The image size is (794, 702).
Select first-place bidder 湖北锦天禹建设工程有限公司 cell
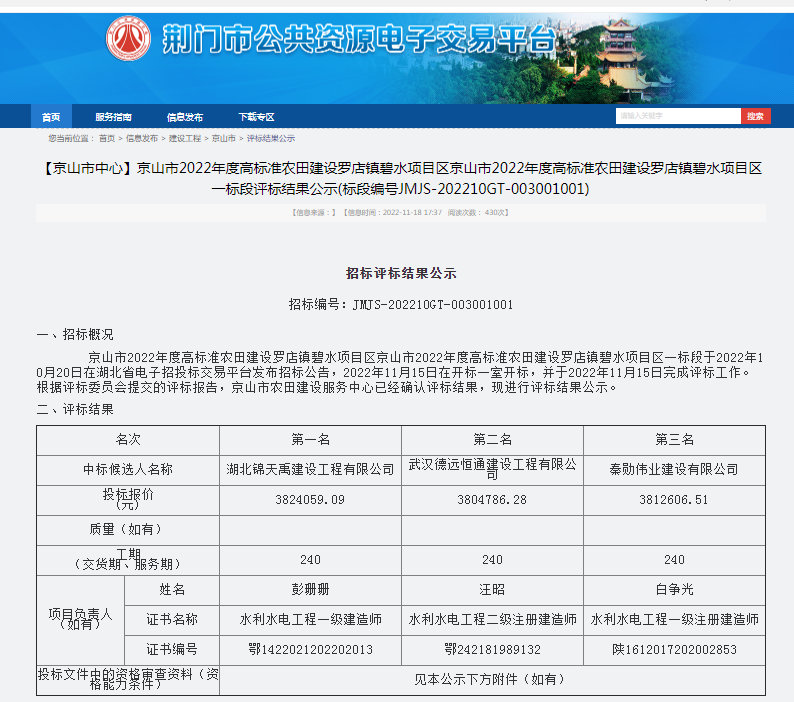[310, 469]
